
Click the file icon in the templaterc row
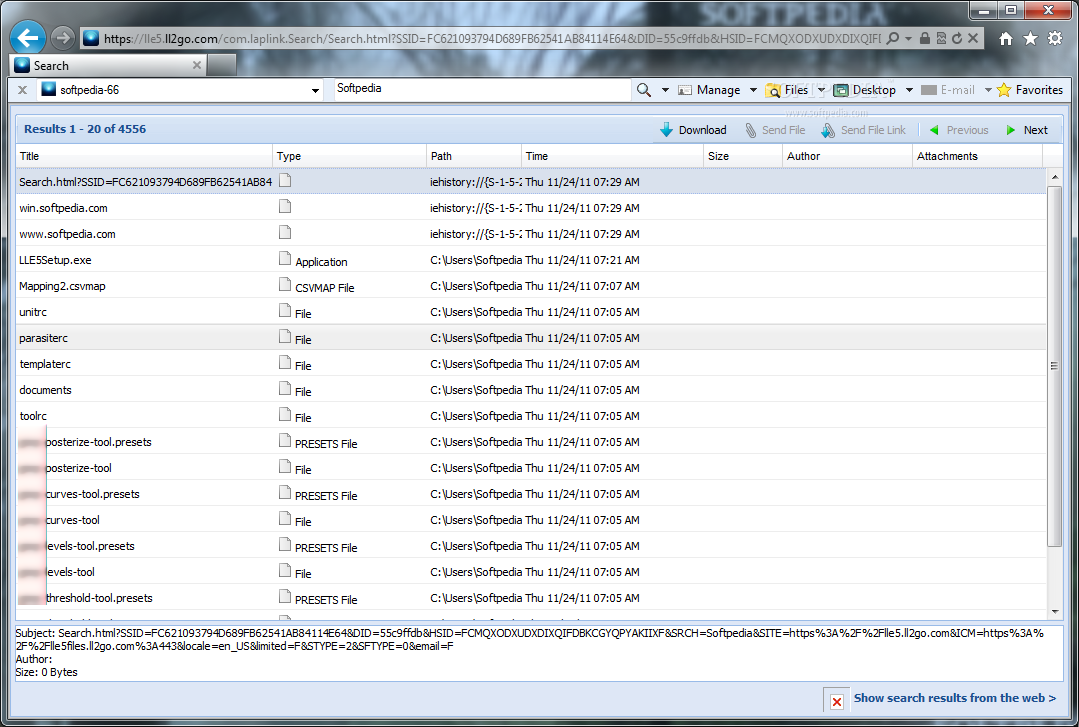tap(285, 362)
